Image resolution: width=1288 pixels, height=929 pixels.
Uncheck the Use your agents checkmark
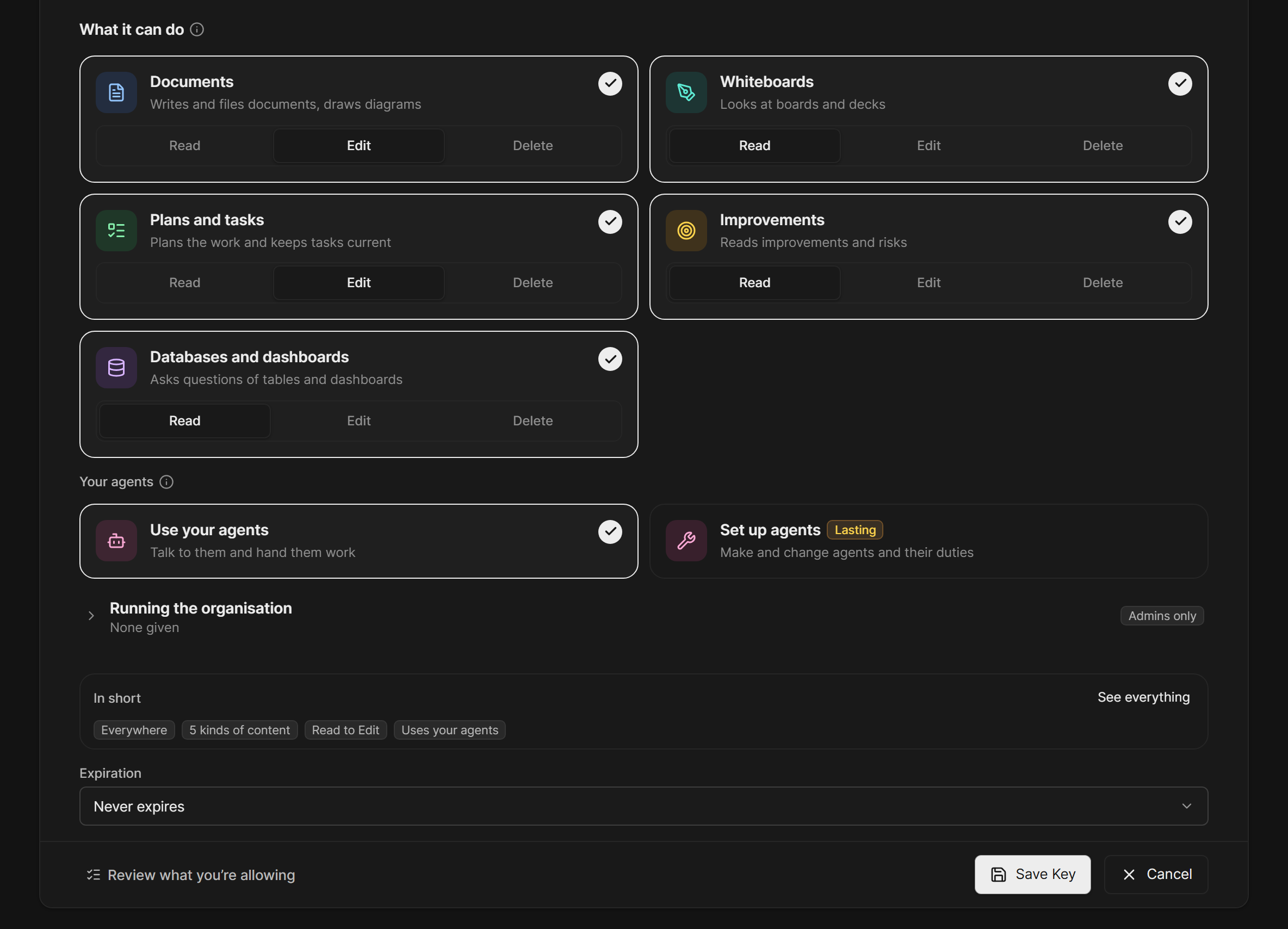coord(610,531)
